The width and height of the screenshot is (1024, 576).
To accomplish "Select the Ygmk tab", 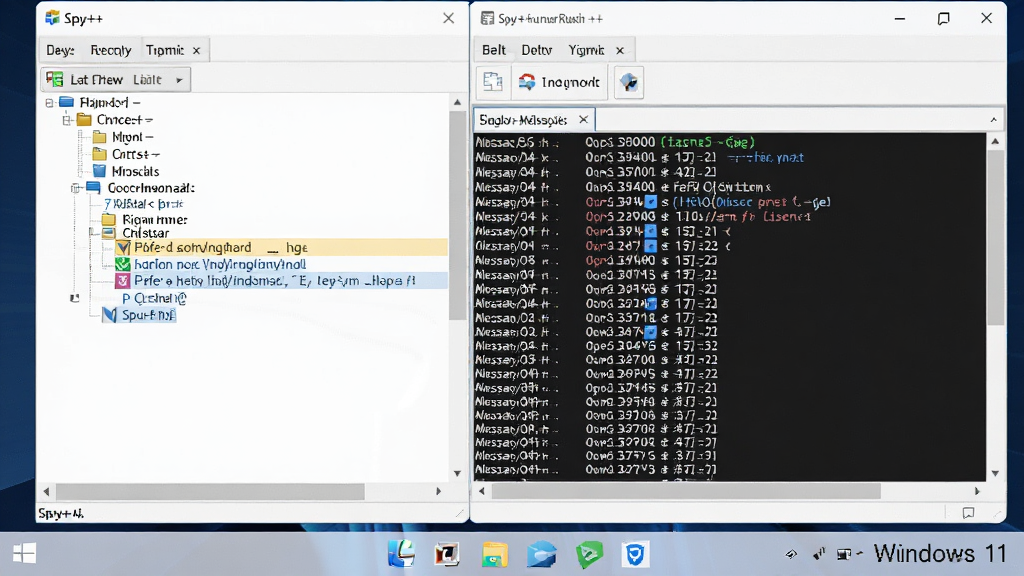I will (586, 50).
